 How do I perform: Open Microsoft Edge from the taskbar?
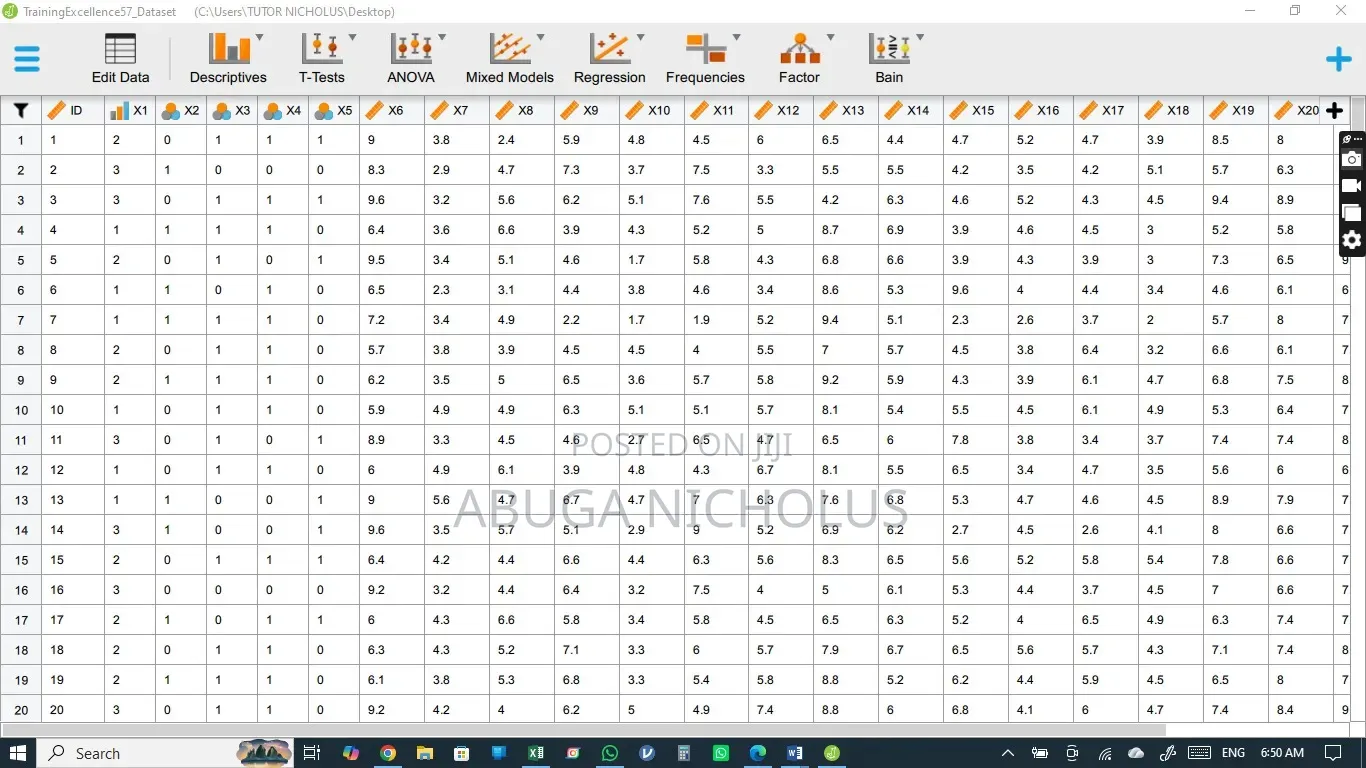[758, 753]
